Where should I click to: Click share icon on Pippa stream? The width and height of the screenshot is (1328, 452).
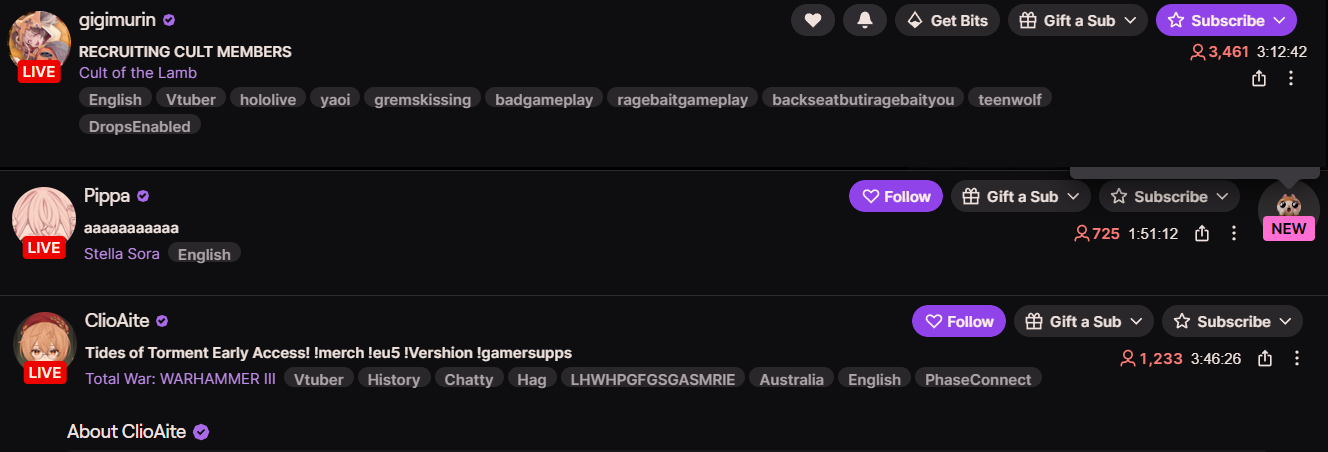tap(1203, 233)
